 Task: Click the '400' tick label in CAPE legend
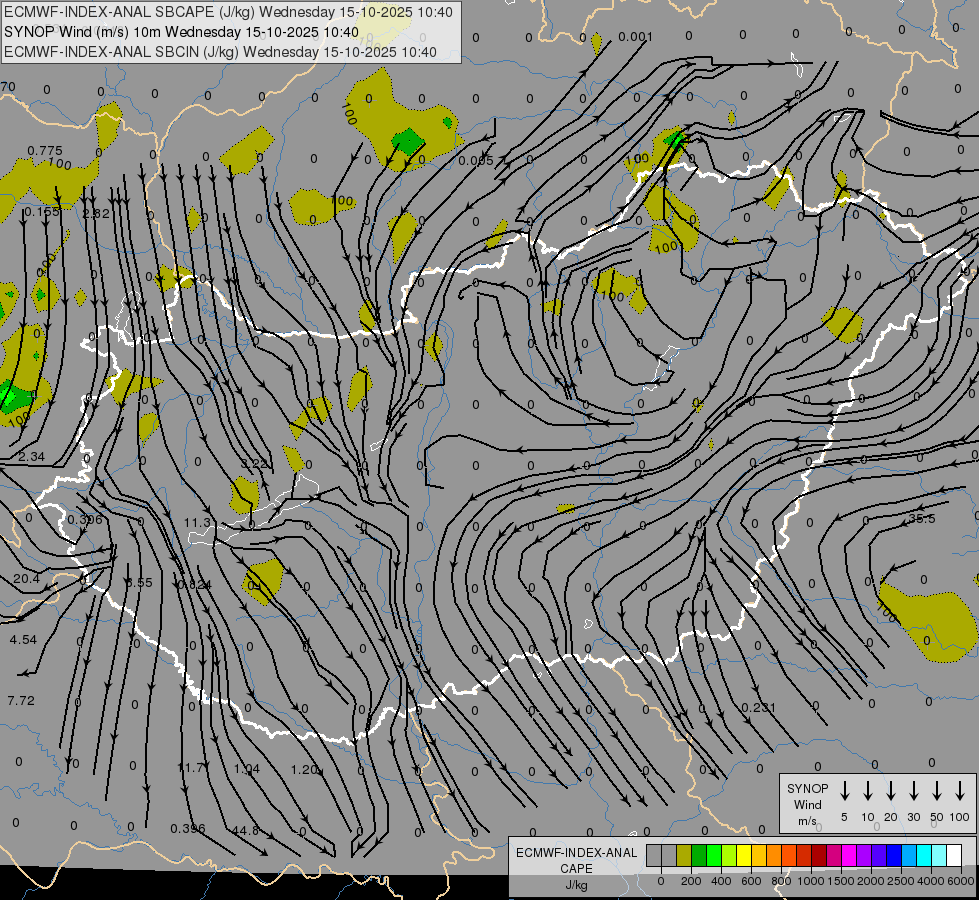pyautogui.click(x=721, y=881)
